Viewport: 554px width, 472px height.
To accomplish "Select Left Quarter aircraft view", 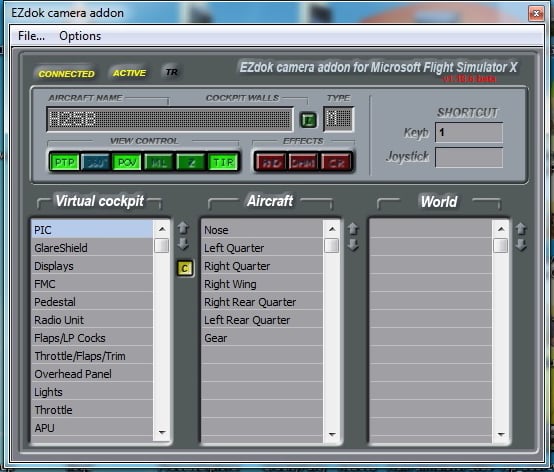I will pyautogui.click(x=262, y=248).
